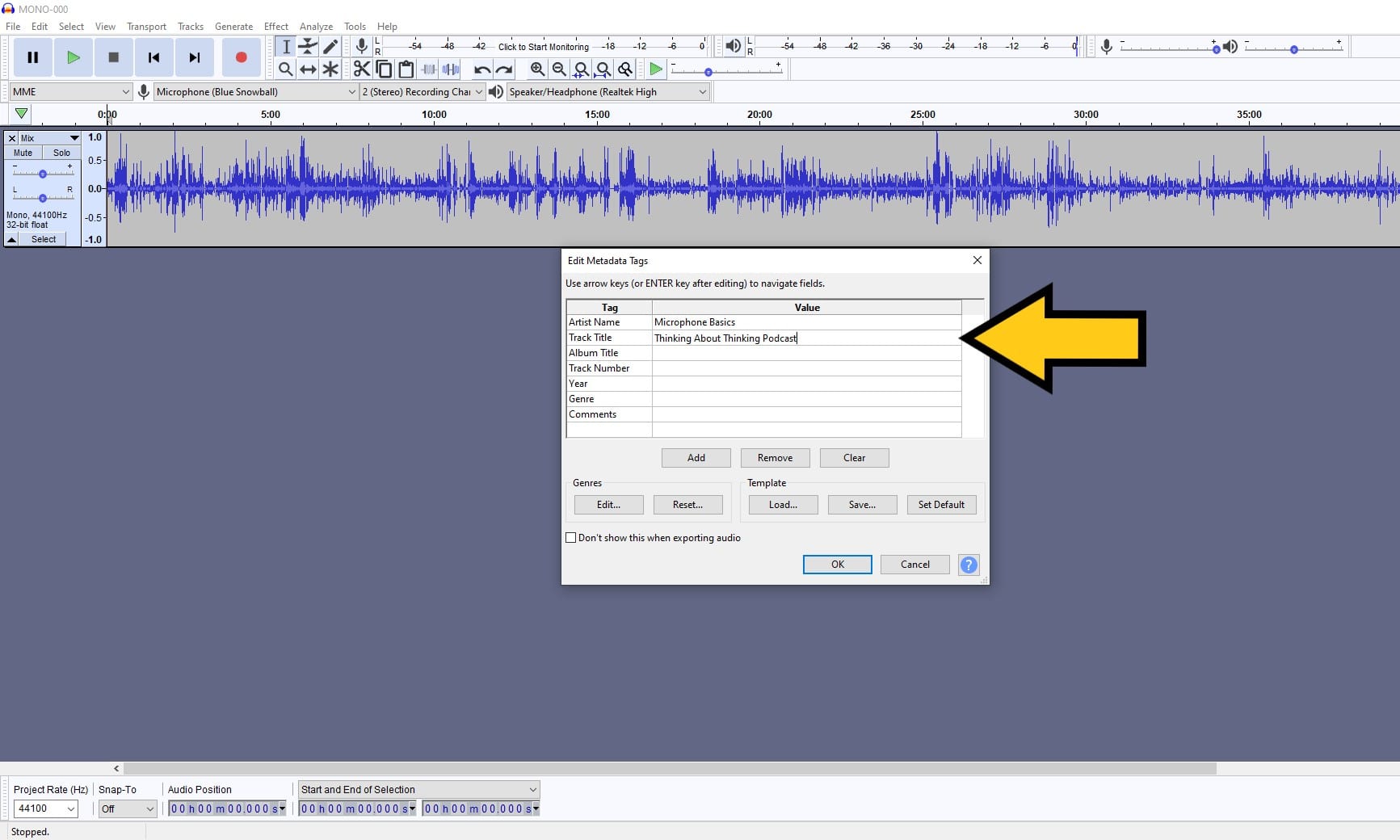
Task: Mute the Mix track
Action: click(x=22, y=153)
